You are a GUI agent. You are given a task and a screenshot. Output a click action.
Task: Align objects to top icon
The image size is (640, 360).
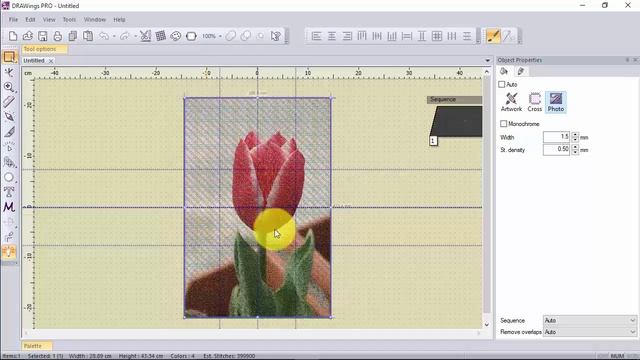[x=362, y=36]
